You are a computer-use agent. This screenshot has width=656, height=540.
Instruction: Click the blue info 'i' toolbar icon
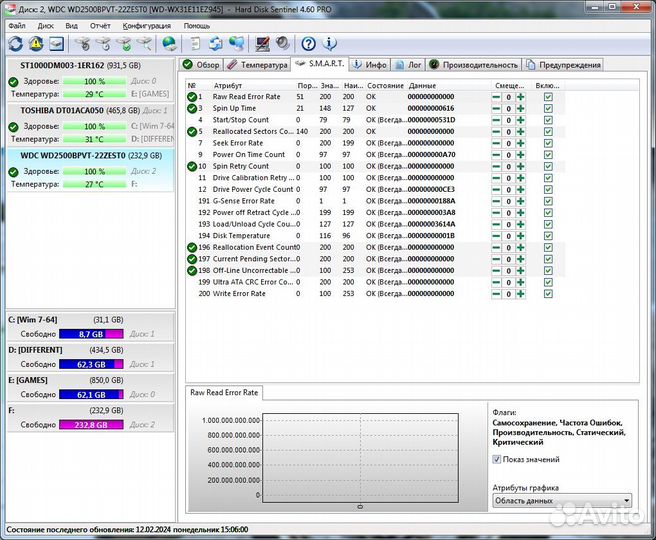point(331,43)
